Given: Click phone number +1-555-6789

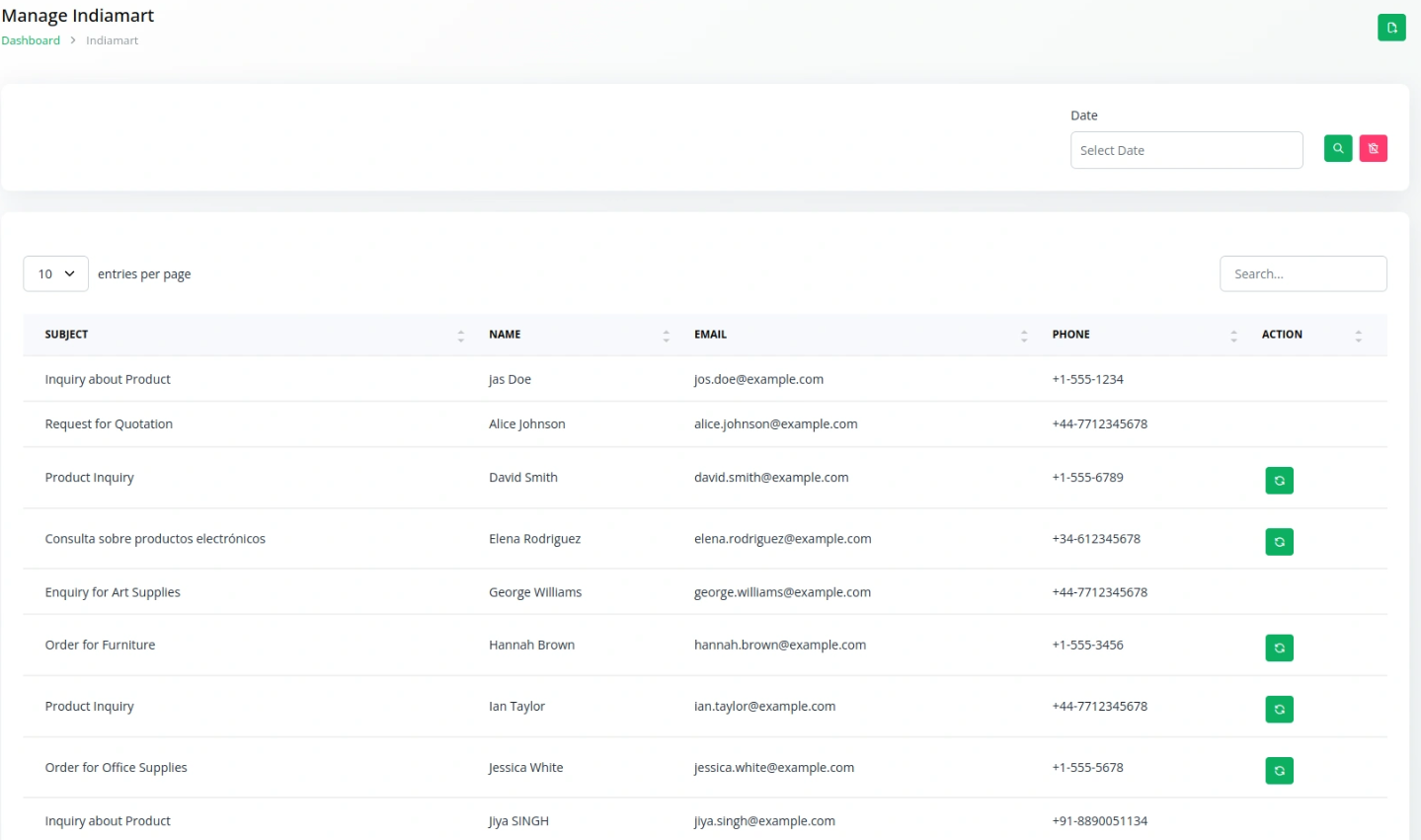Looking at the screenshot, I should point(1087,478).
